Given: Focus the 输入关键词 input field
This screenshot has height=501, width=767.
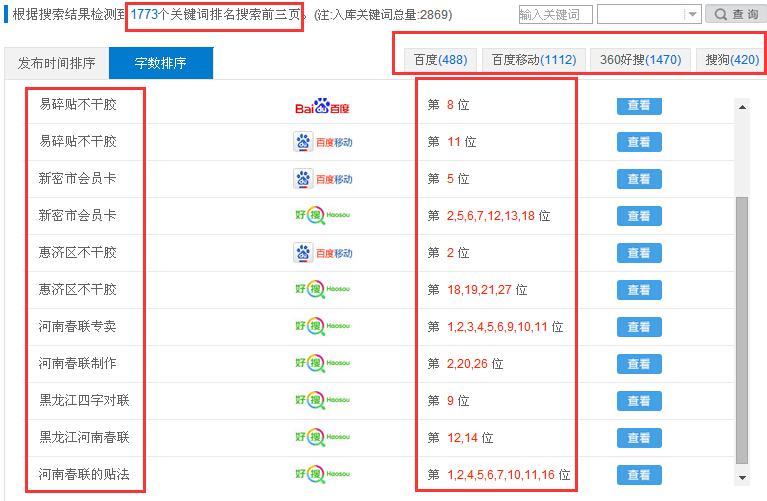Looking at the screenshot, I should coord(556,14).
